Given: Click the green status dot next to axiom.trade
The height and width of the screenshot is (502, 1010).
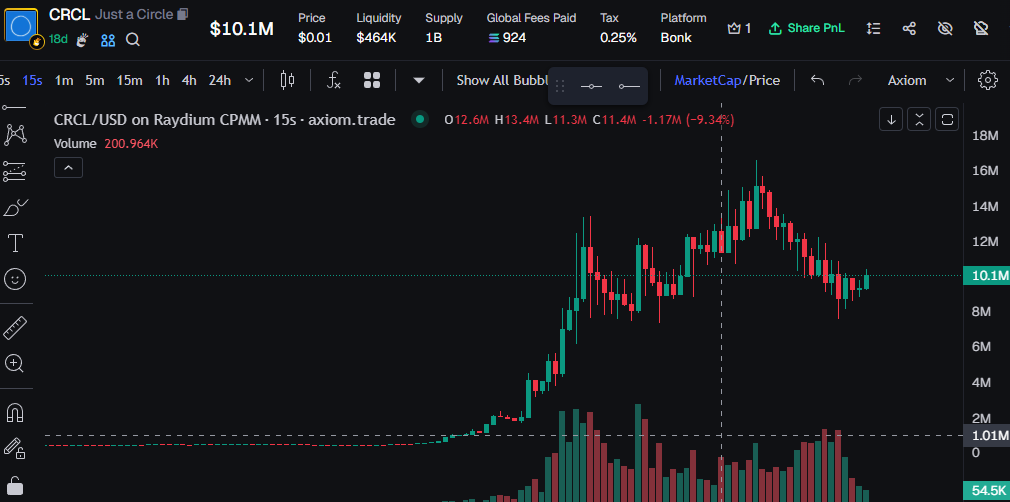Looking at the screenshot, I should 420,119.
